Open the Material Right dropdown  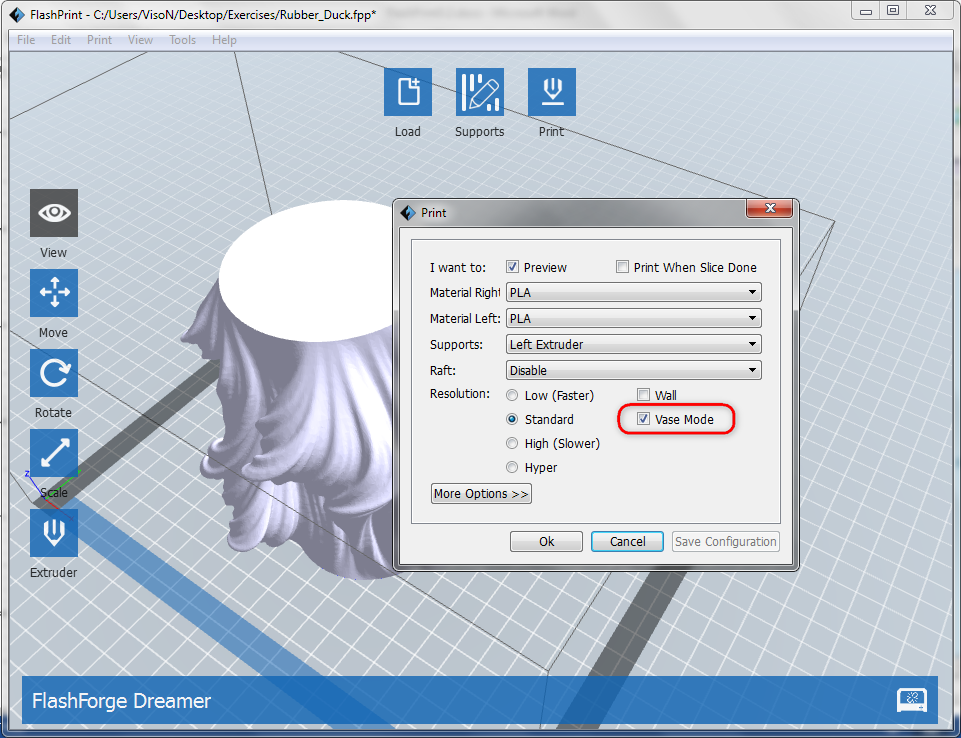(x=634, y=292)
